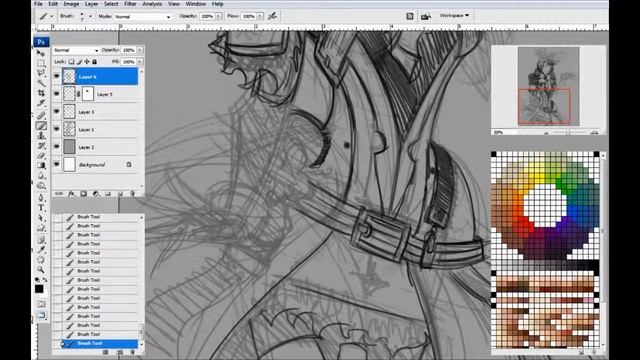Select the Blur tool
640x360 pixels.
point(41,176)
